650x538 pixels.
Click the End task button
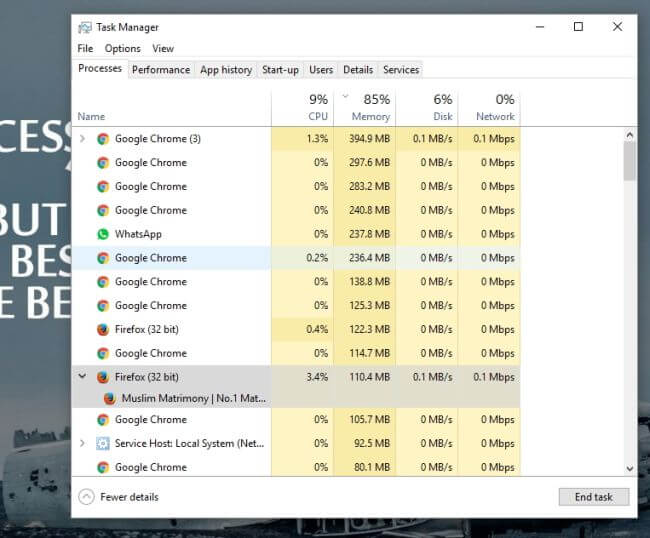[594, 497]
